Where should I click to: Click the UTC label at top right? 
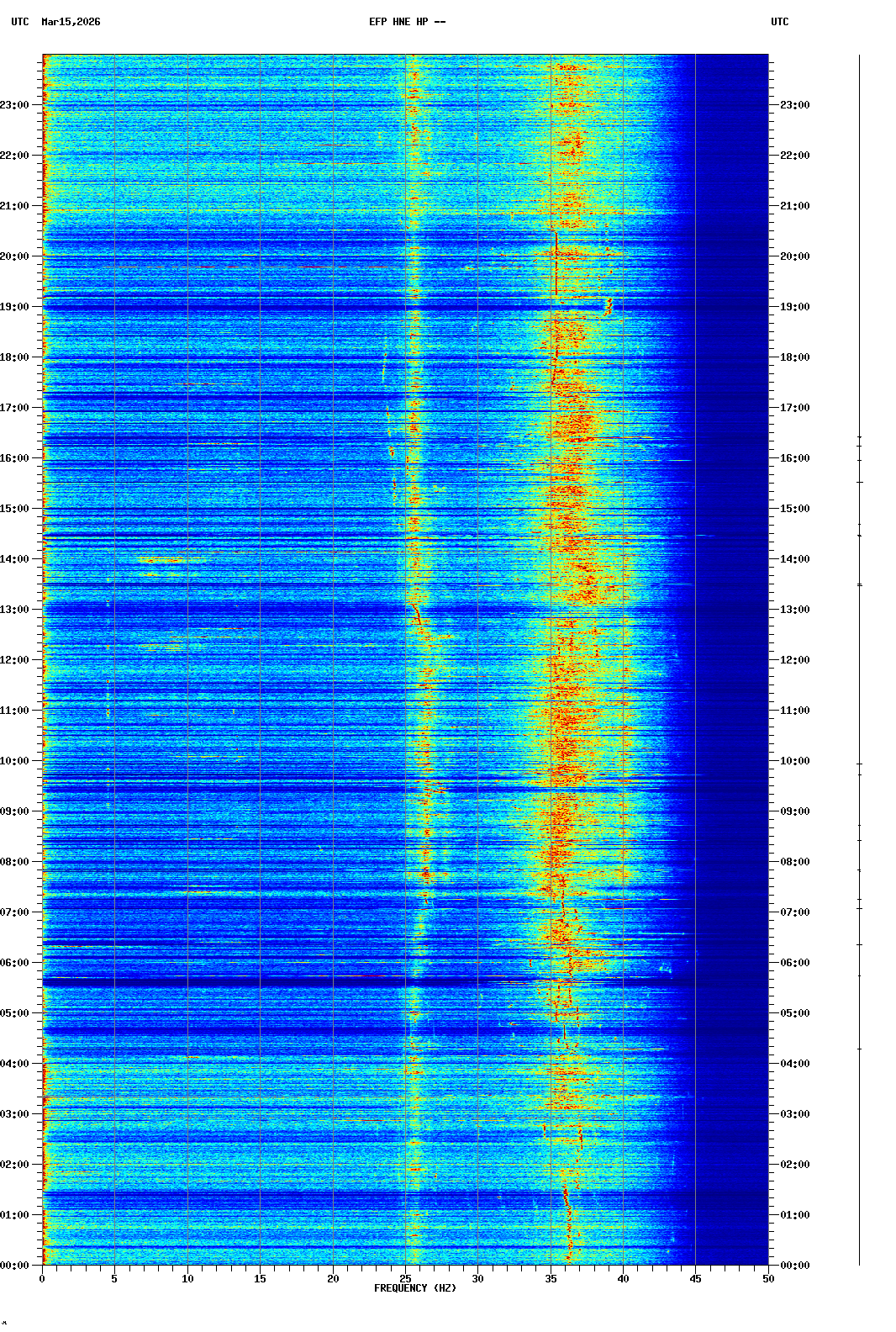tap(779, 22)
